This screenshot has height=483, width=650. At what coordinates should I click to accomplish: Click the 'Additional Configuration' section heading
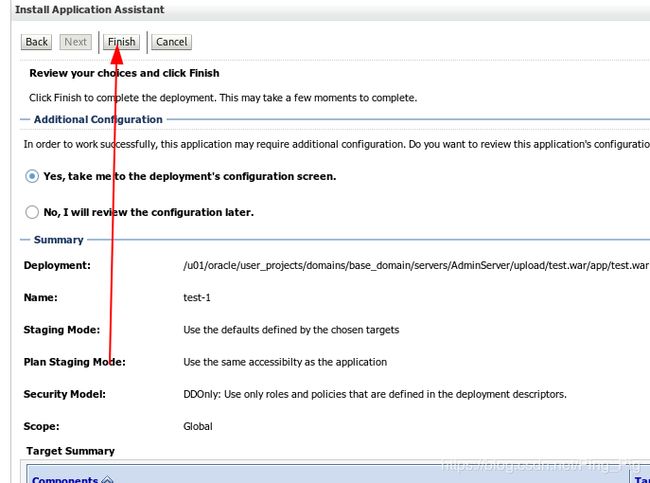tap(98, 119)
